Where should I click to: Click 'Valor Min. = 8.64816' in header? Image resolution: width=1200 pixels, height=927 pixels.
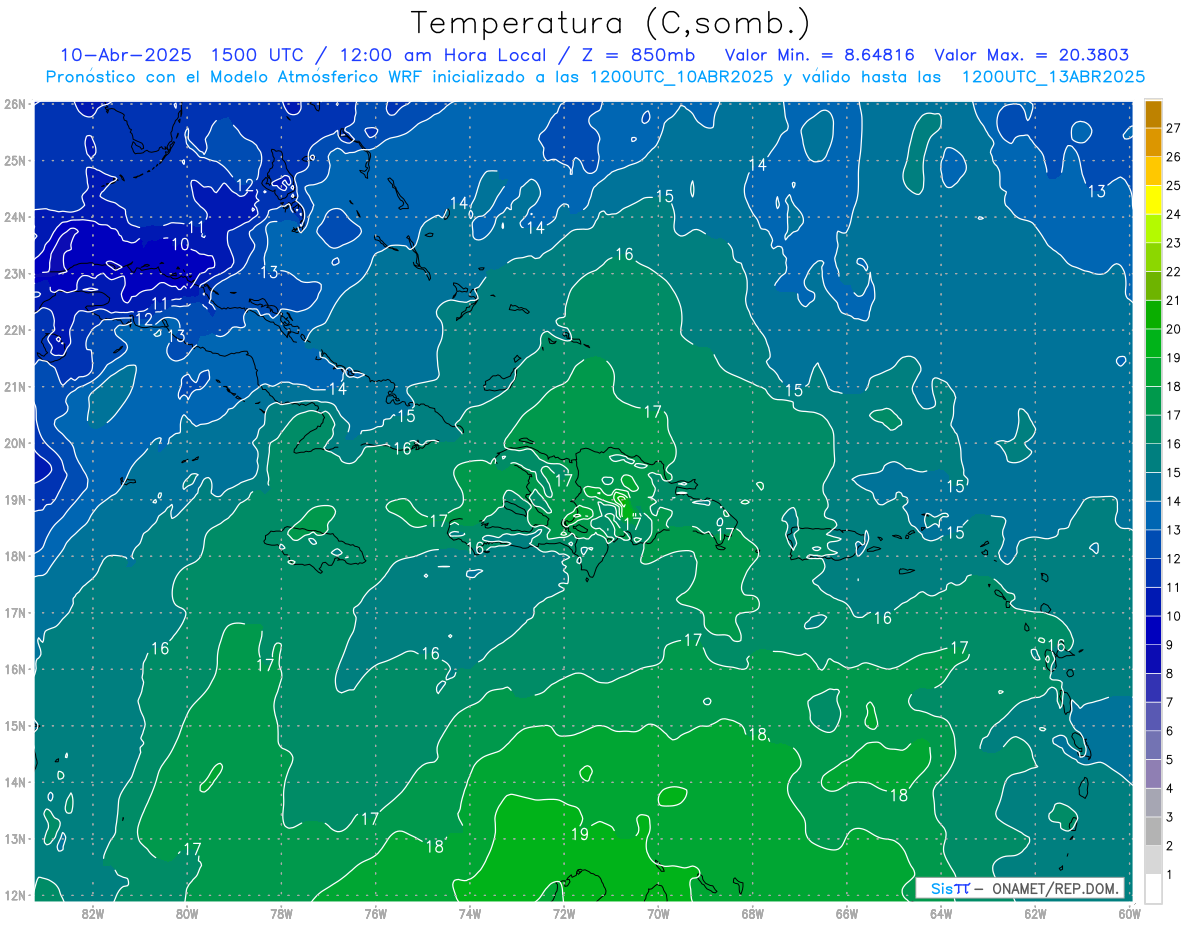click(x=820, y=55)
